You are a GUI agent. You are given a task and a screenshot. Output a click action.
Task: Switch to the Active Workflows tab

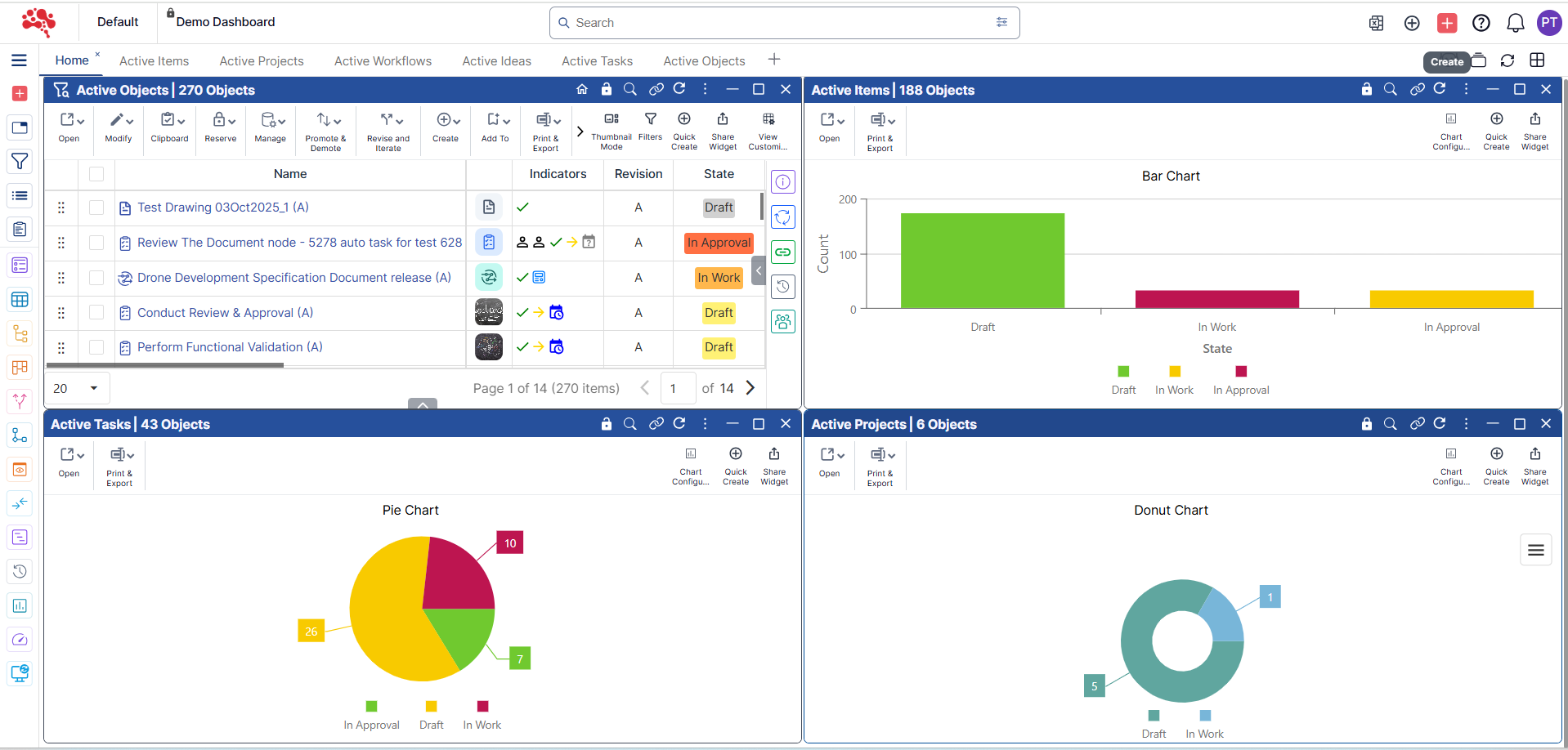click(x=383, y=61)
